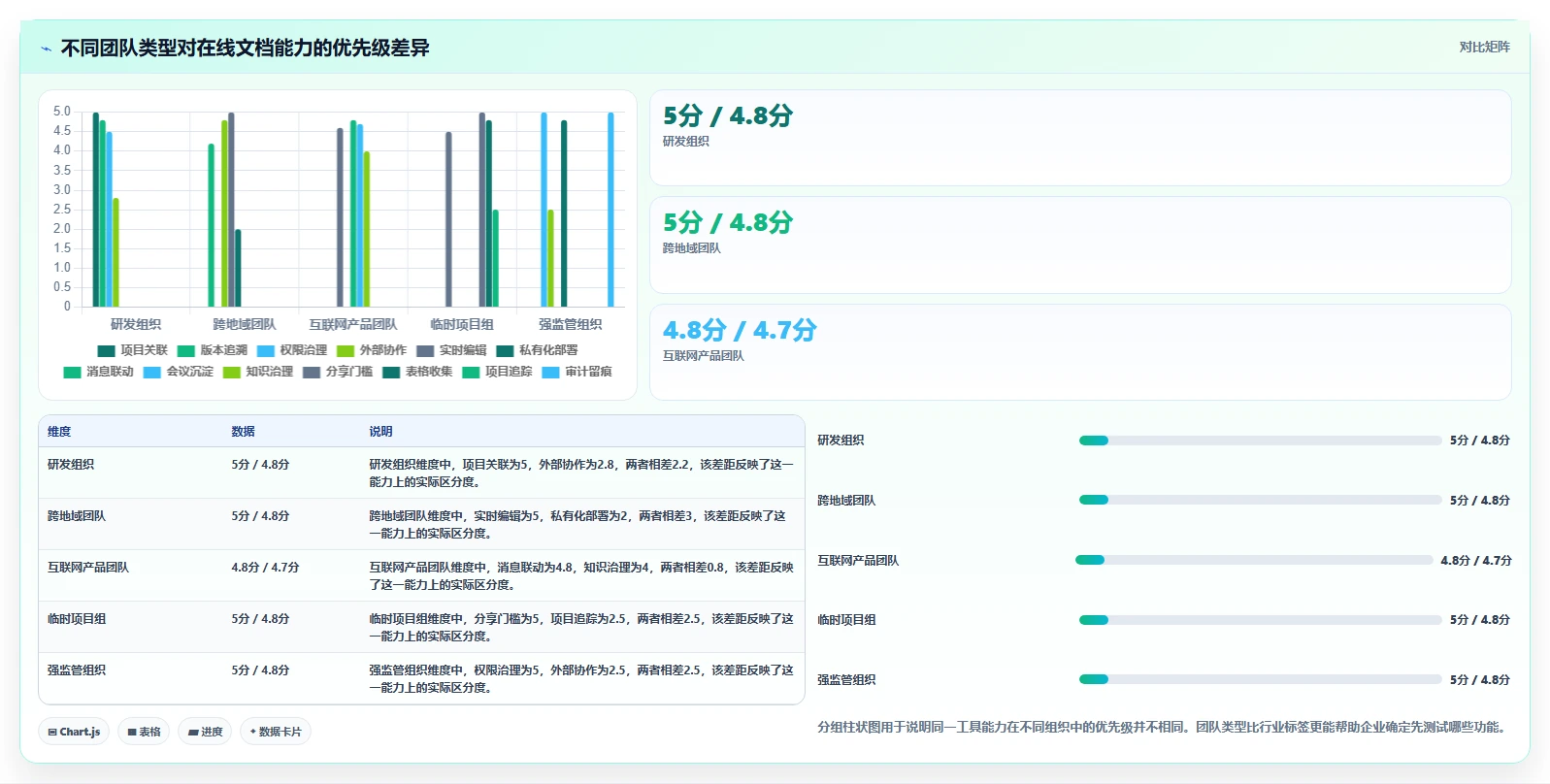Click the 强监管组织 x-axis label on the chart

[571, 325]
